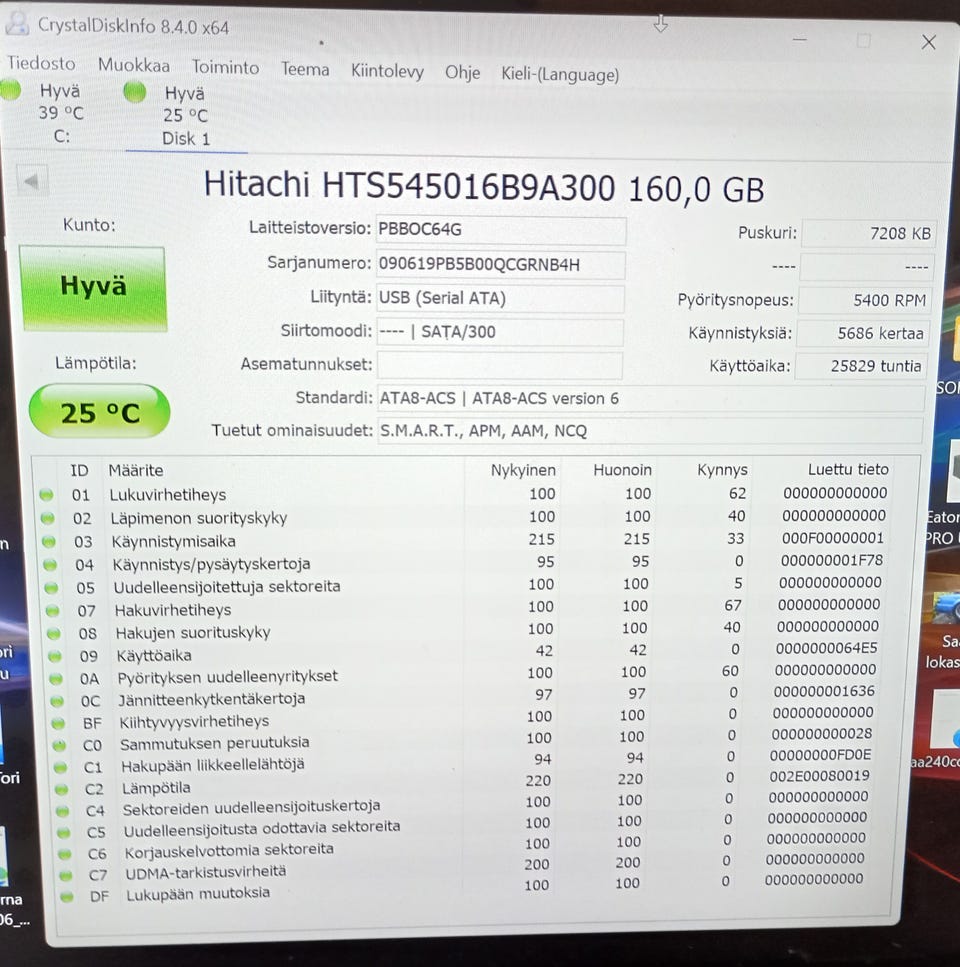Click the status dot for DF Lukupään muutoksia
This screenshot has height=967, width=960.
(67, 897)
